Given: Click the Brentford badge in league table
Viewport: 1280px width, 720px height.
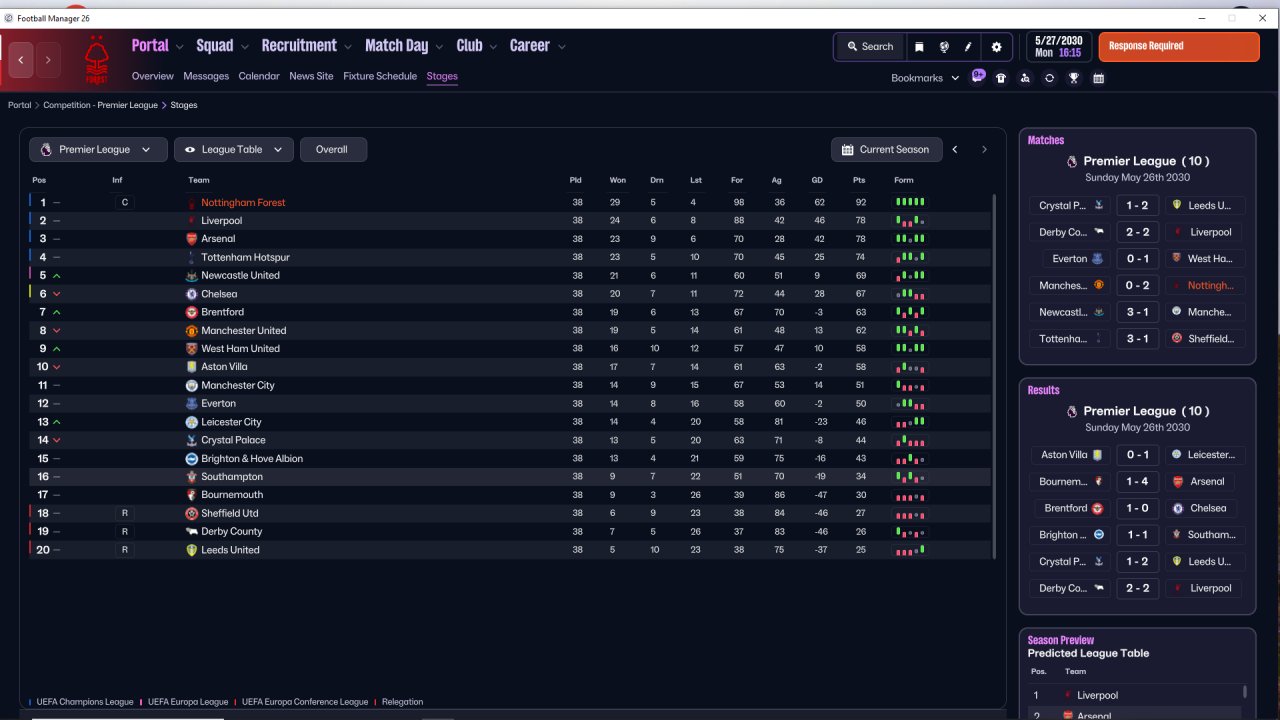Looking at the screenshot, I should [192, 312].
